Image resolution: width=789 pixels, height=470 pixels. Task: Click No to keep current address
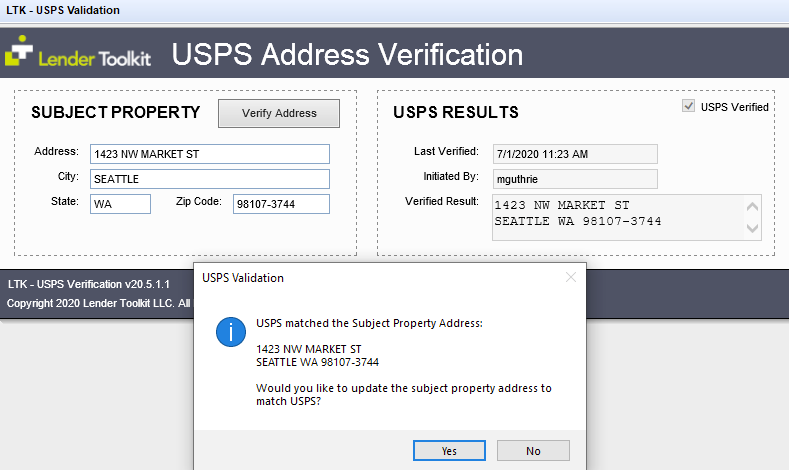click(x=533, y=451)
